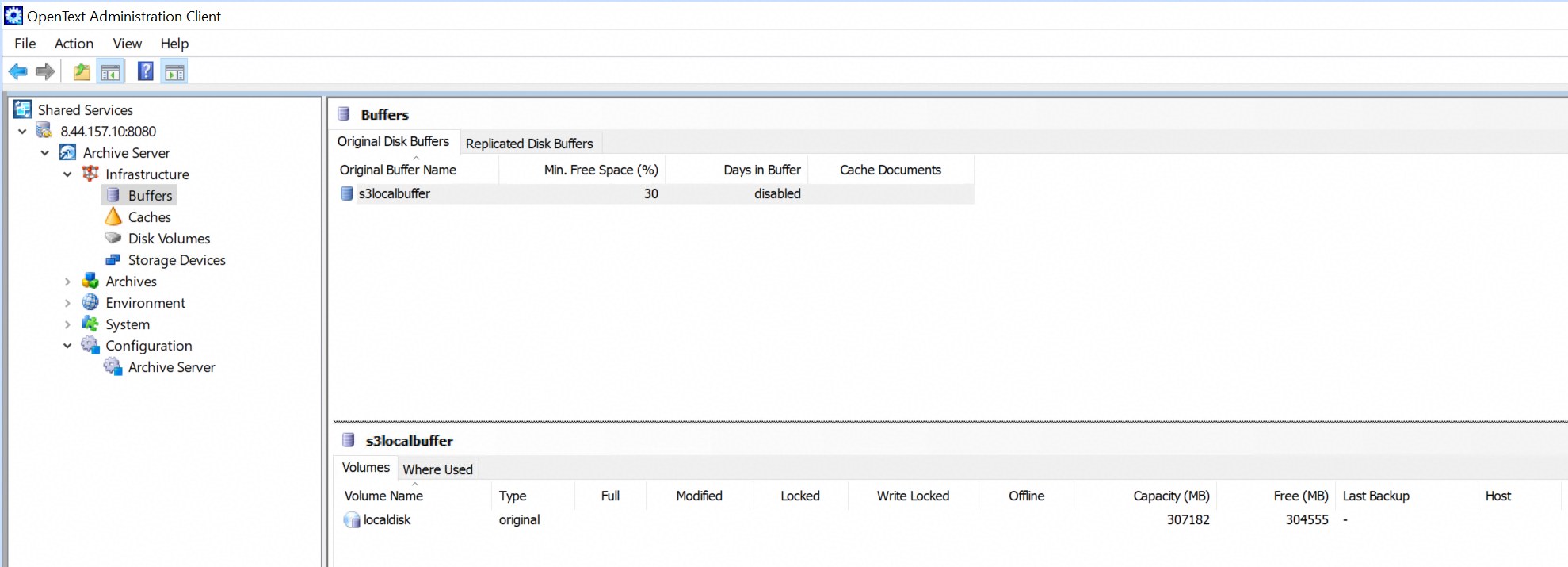
Task: Click the Buffers icon in the tree
Action: point(113,195)
